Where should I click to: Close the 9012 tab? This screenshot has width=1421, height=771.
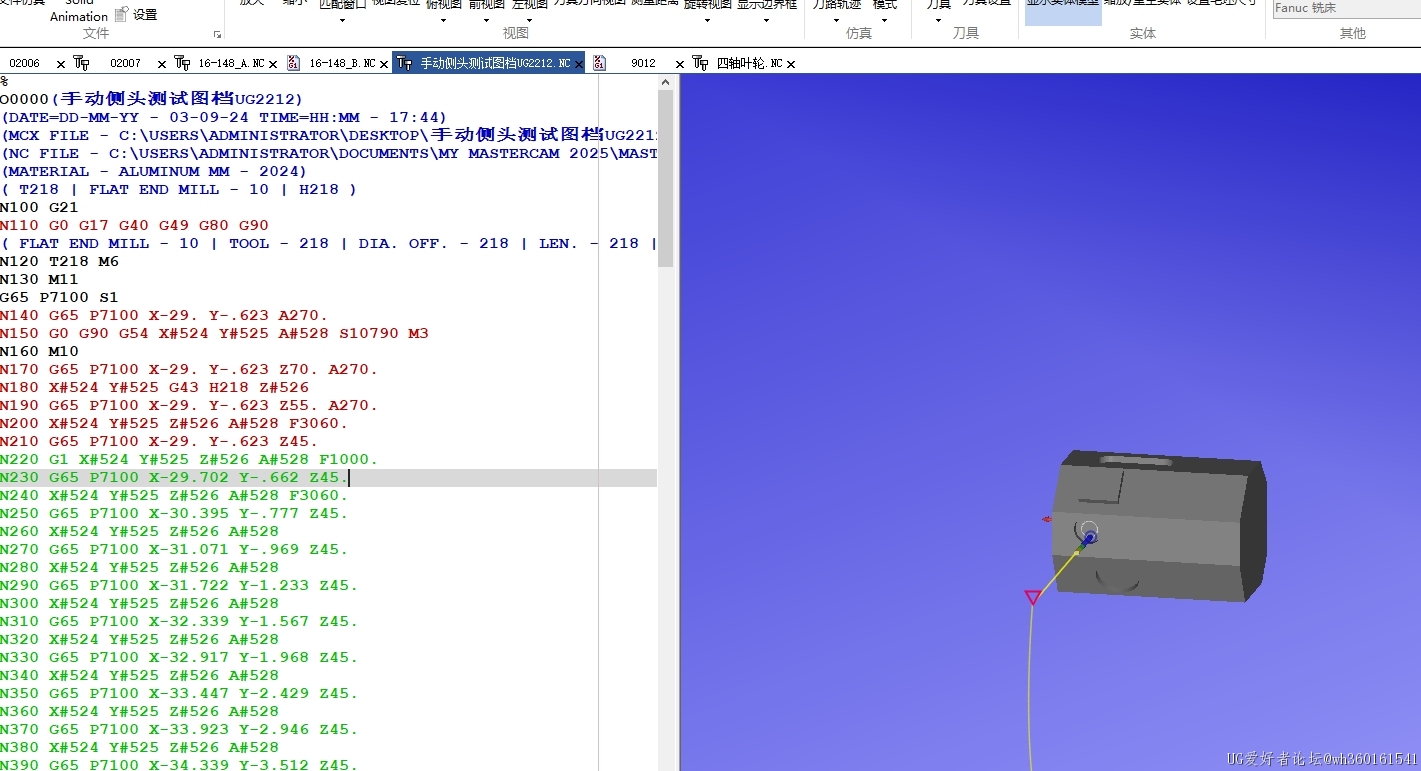[x=680, y=64]
